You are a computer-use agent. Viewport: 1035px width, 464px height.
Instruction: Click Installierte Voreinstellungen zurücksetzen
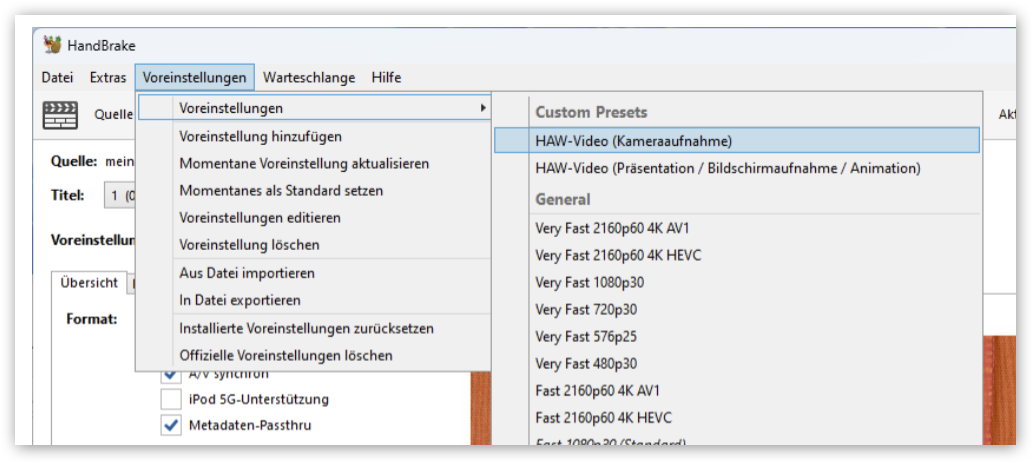[306, 328]
